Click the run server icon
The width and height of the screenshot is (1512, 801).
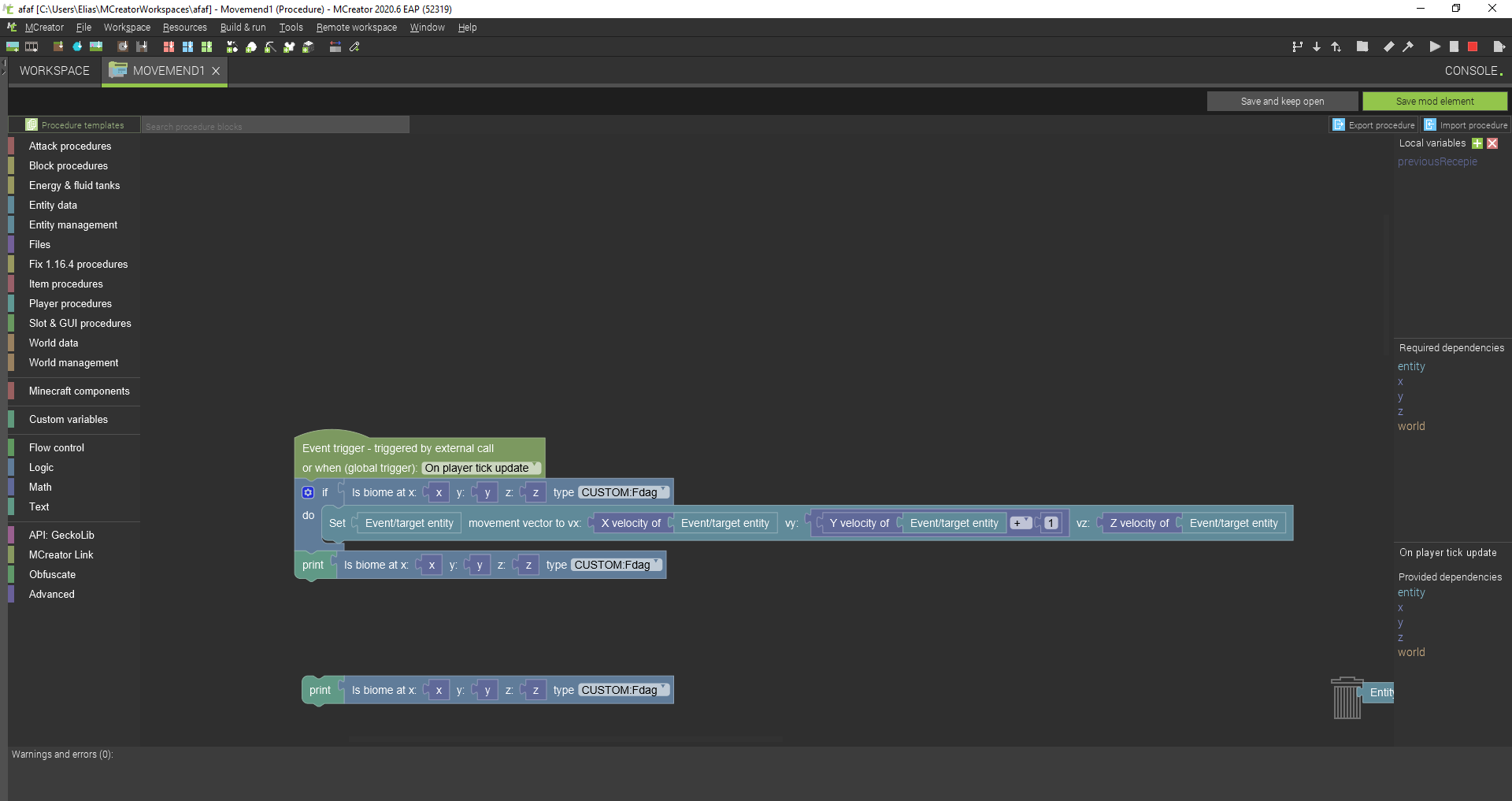(1454, 46)
